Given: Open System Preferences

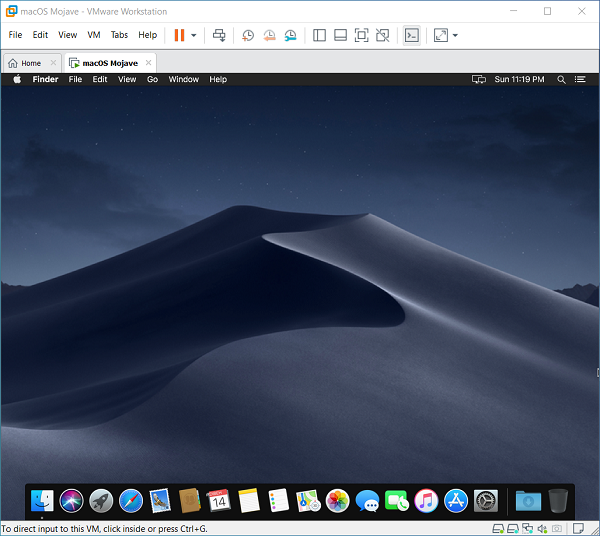Looking at the screenshot, I should pyautogui.click(x=486, y=500).
